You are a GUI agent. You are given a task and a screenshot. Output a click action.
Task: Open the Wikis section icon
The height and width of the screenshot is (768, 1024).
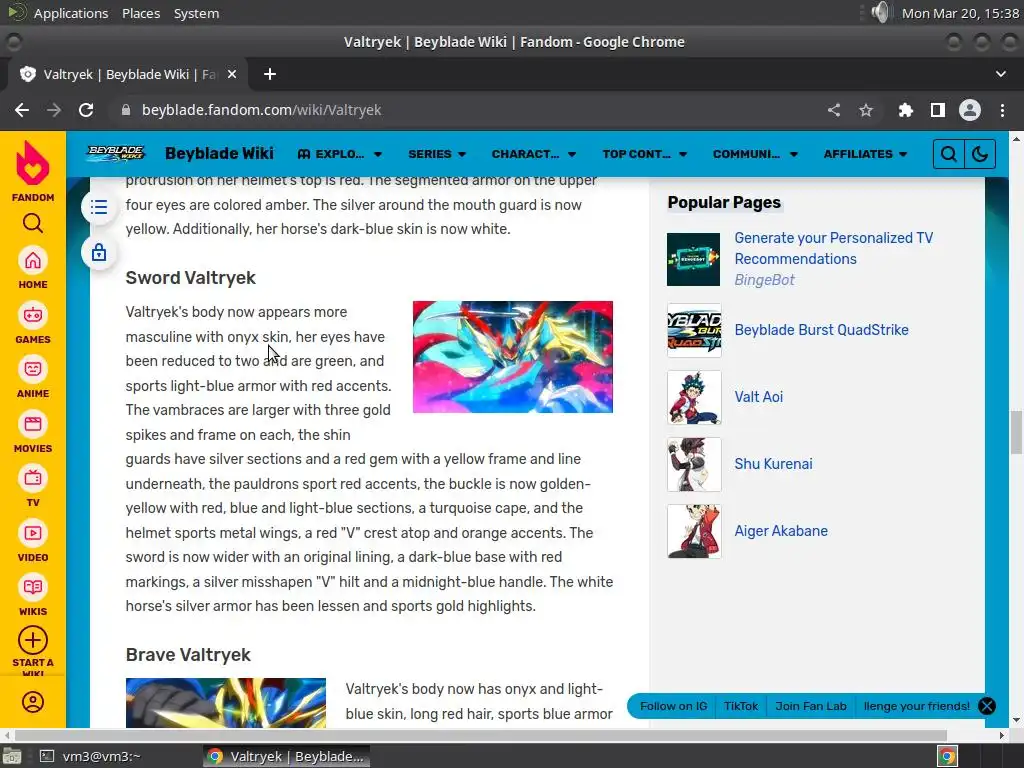pyautogui.click(x=33, y=588)
